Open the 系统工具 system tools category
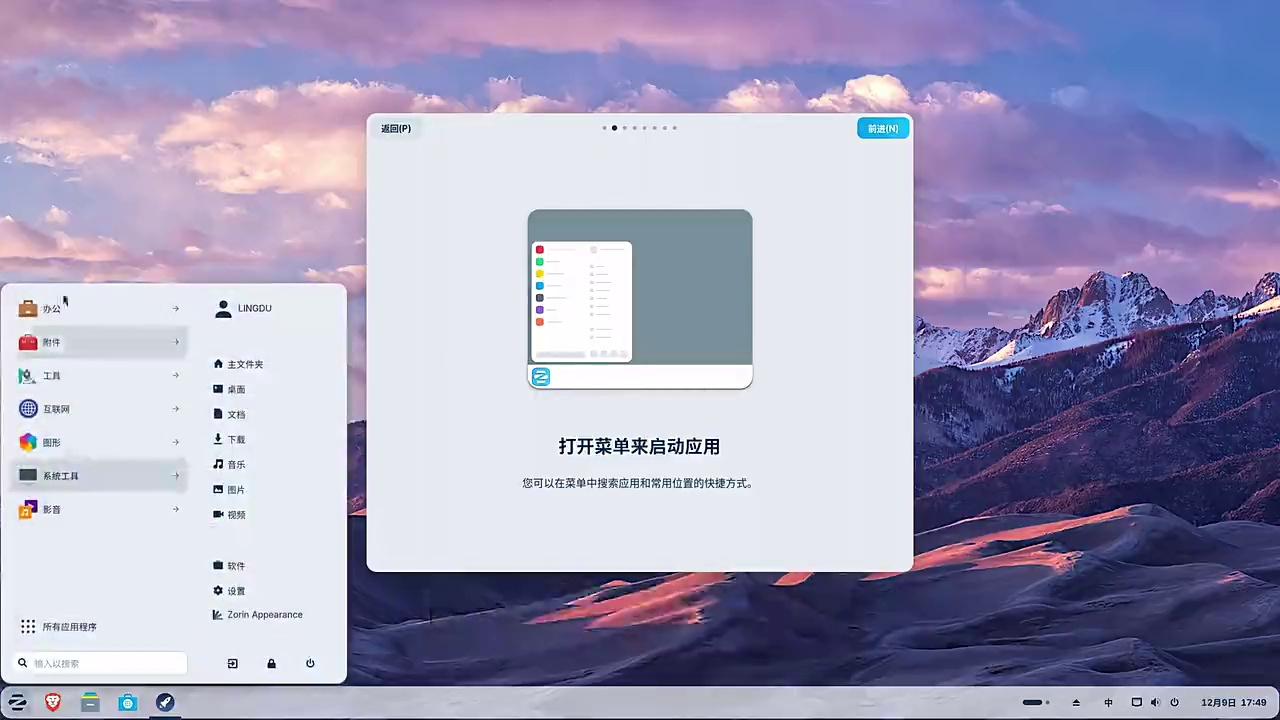Viewport: 1280px width, 720px height. click(x=100, y=476)
